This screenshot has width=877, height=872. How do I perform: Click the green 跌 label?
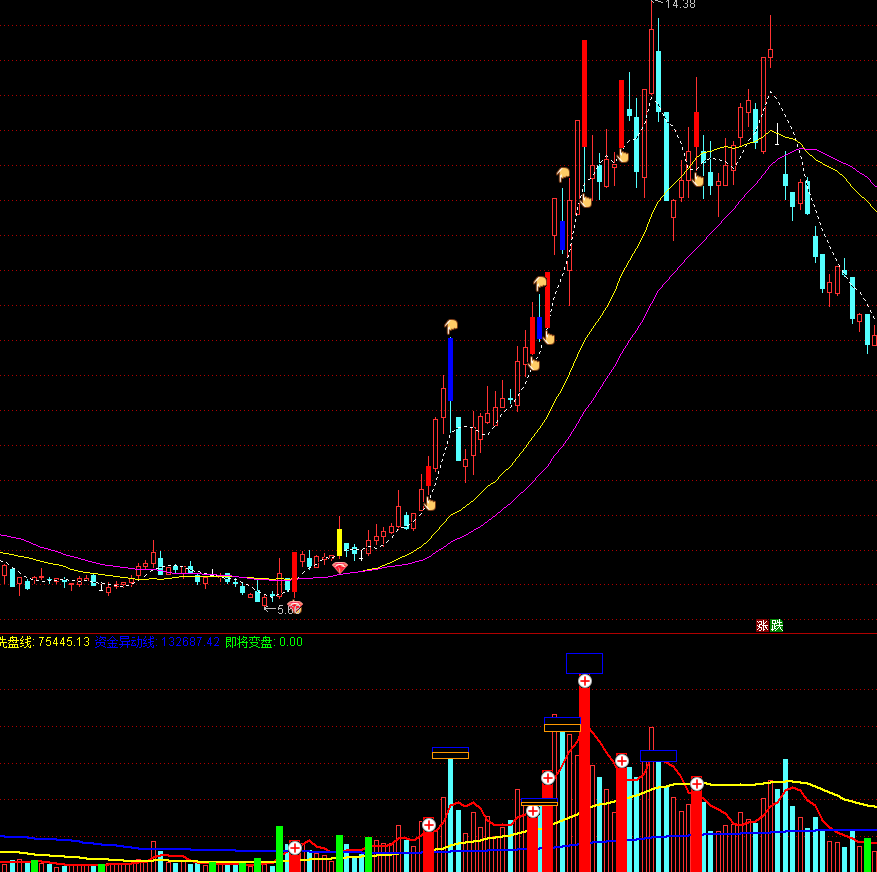[x=777, y=626]
